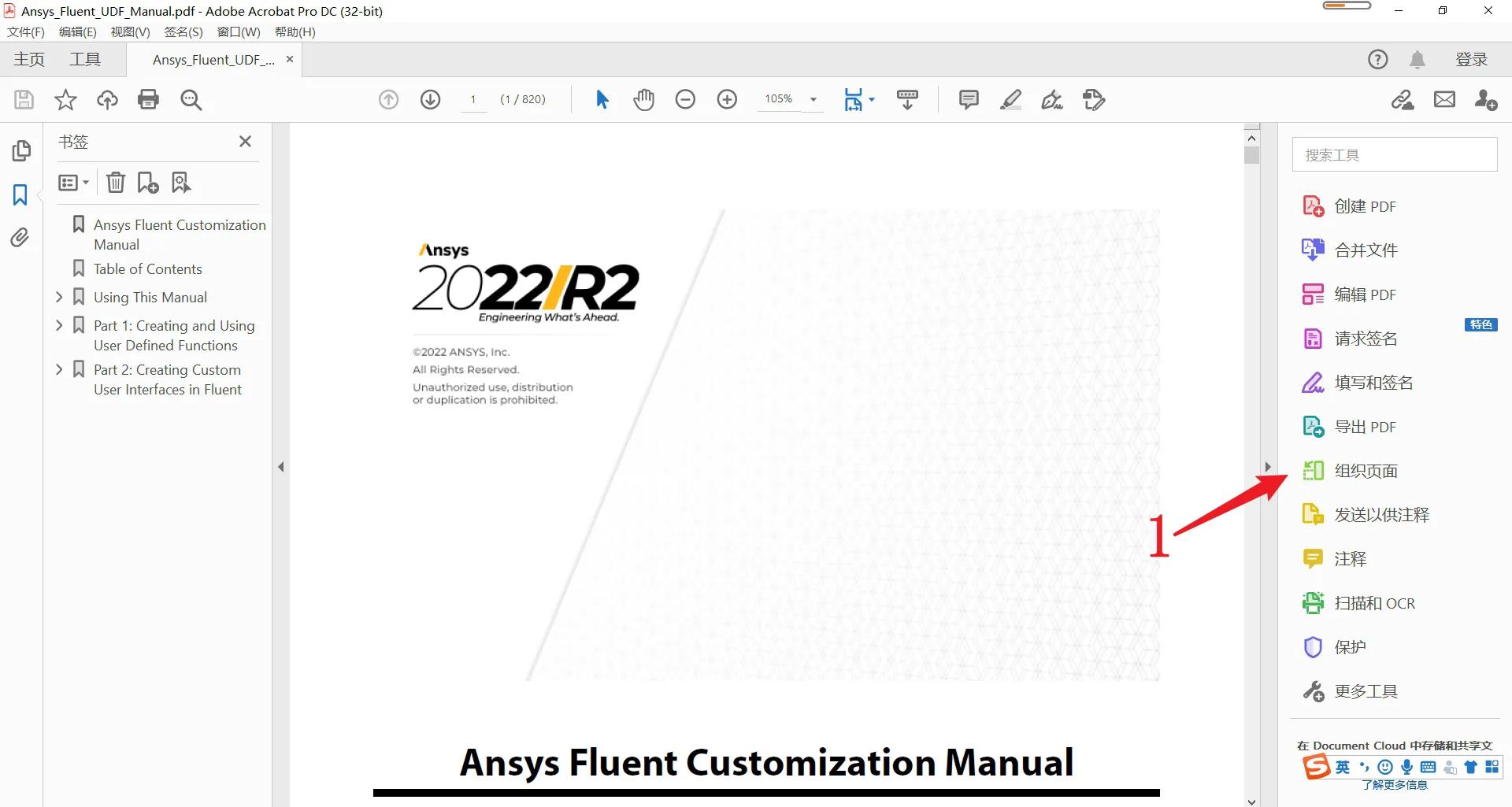Click the 搜索工具 search field
The image size is (1512, 807).
point(1395,154)
